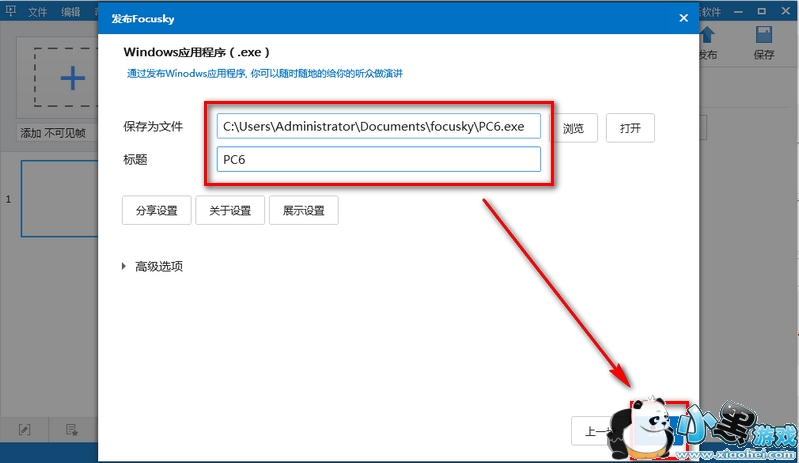Click the 浏览 browse button
Image resolution: width=799 pixels, height=463 pixels.
574,128
